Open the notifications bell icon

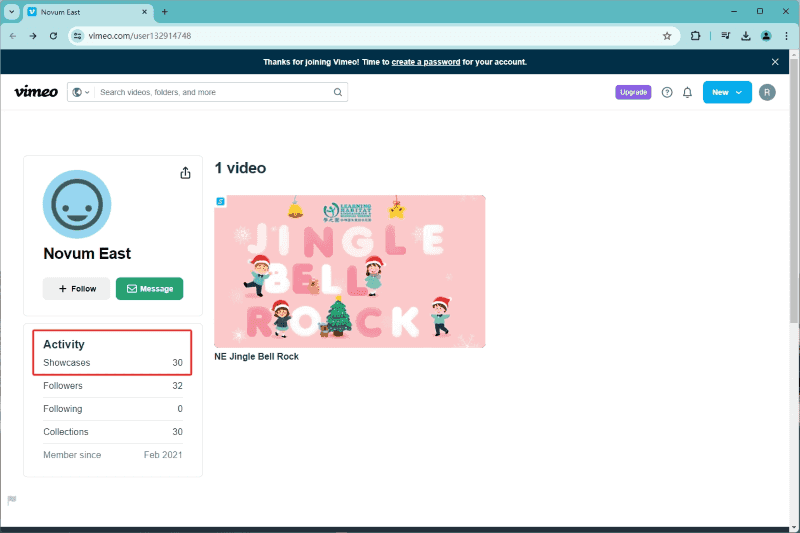coord(687,92)
